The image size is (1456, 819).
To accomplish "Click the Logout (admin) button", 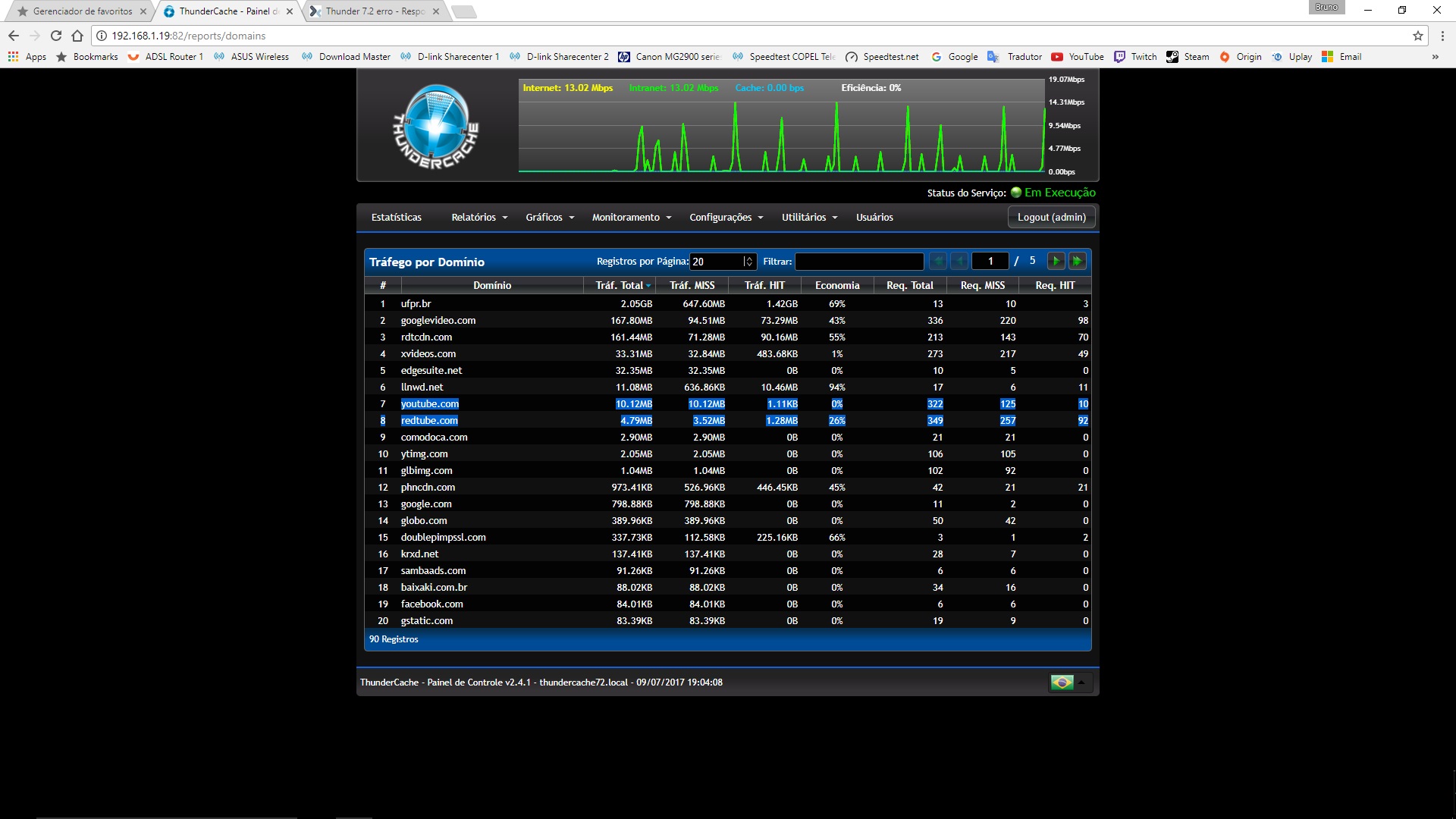I will (x=1051, y=218).
